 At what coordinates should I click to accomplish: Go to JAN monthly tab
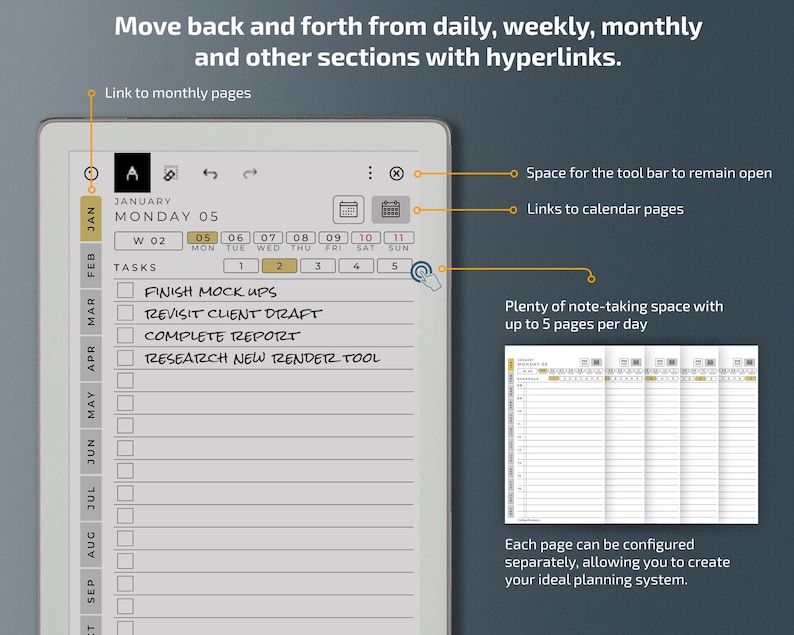pyautogui.click(x=91, y=218)
